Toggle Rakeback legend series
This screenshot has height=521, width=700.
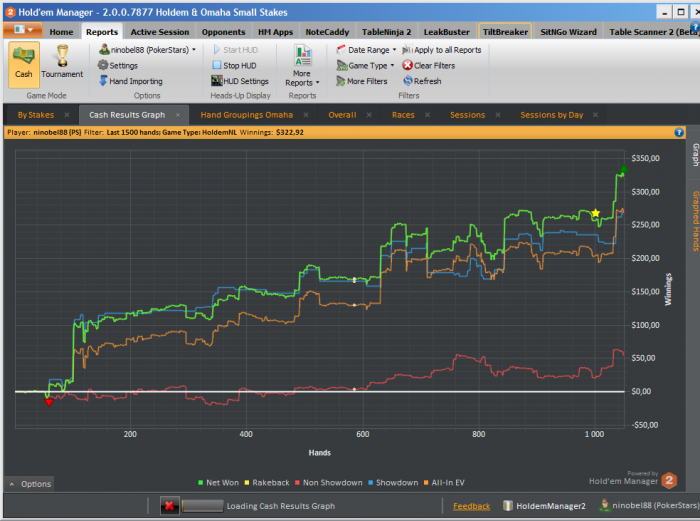pyautogui.click(x=267, y=483)
